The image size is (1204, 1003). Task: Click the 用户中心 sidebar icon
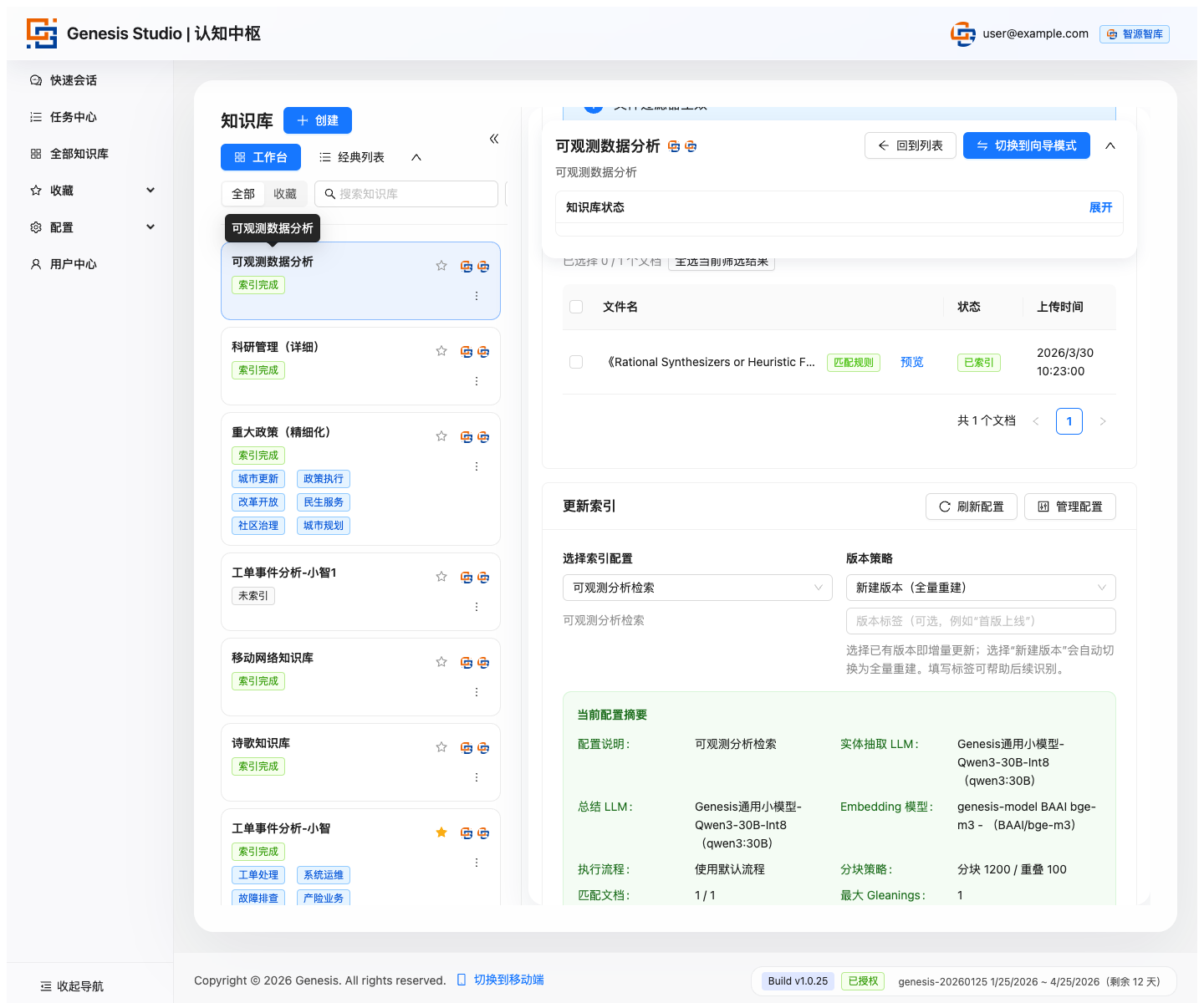point(36,264)
